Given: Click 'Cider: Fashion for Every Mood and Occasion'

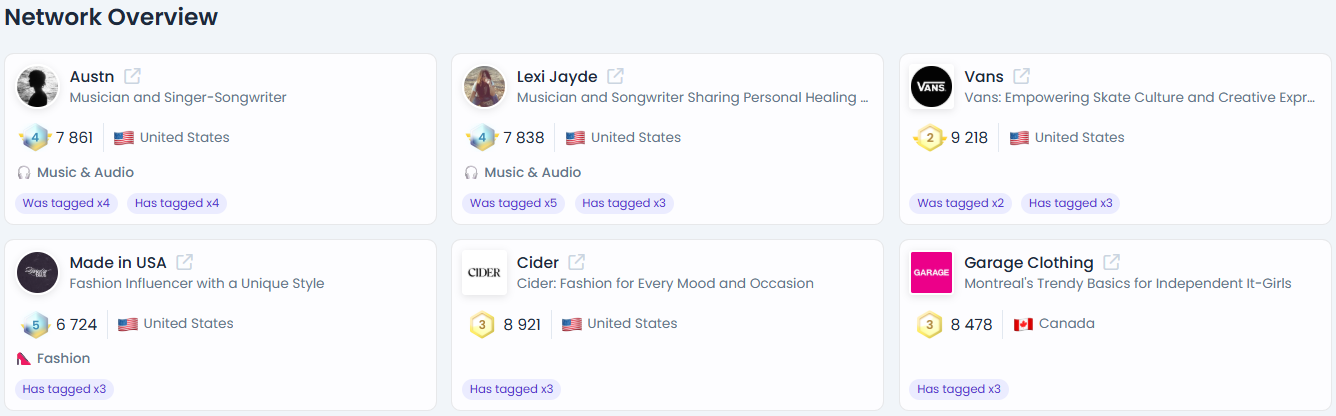Looking at the screenshot, I should 665,284.
